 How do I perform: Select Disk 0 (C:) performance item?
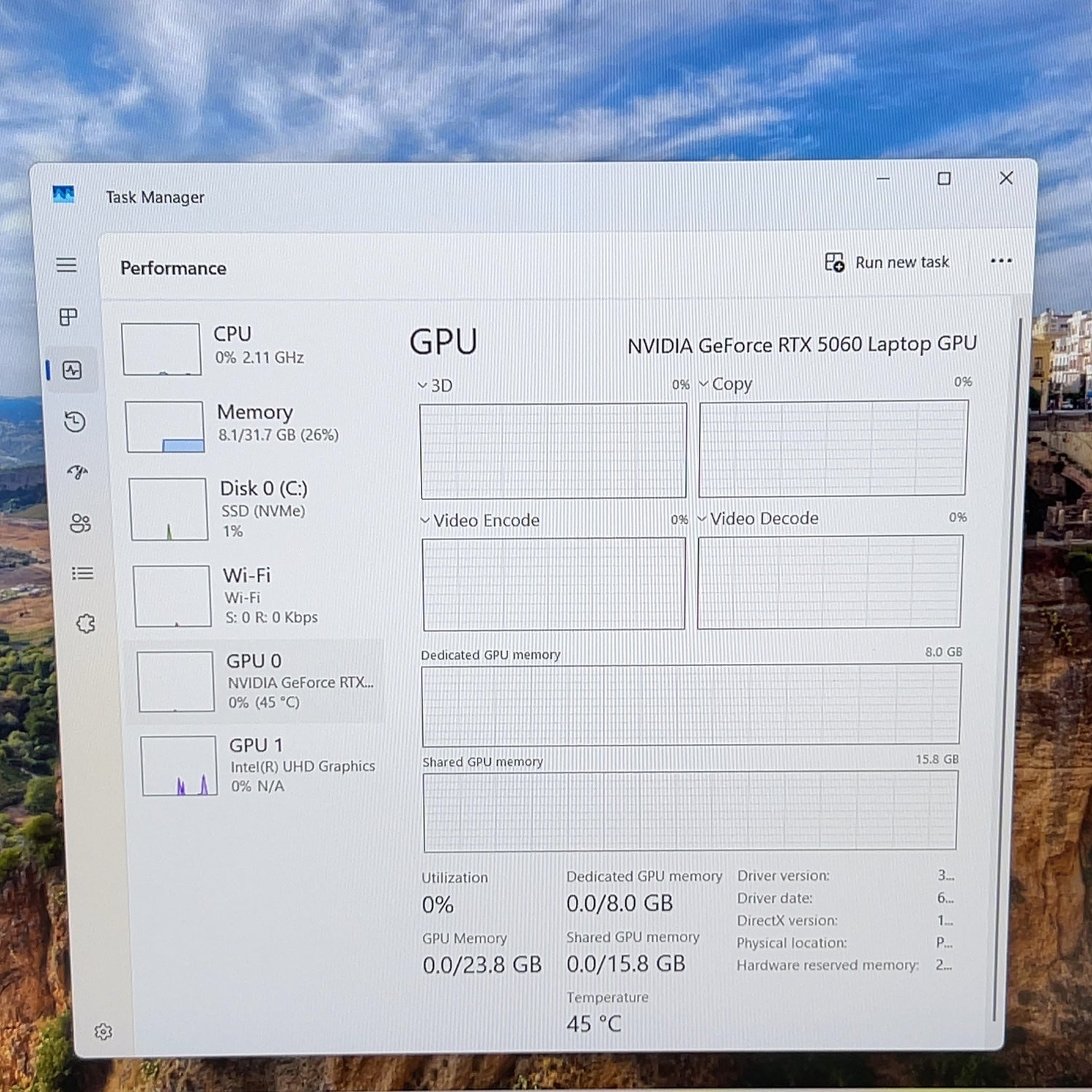[x=256, y=509]
